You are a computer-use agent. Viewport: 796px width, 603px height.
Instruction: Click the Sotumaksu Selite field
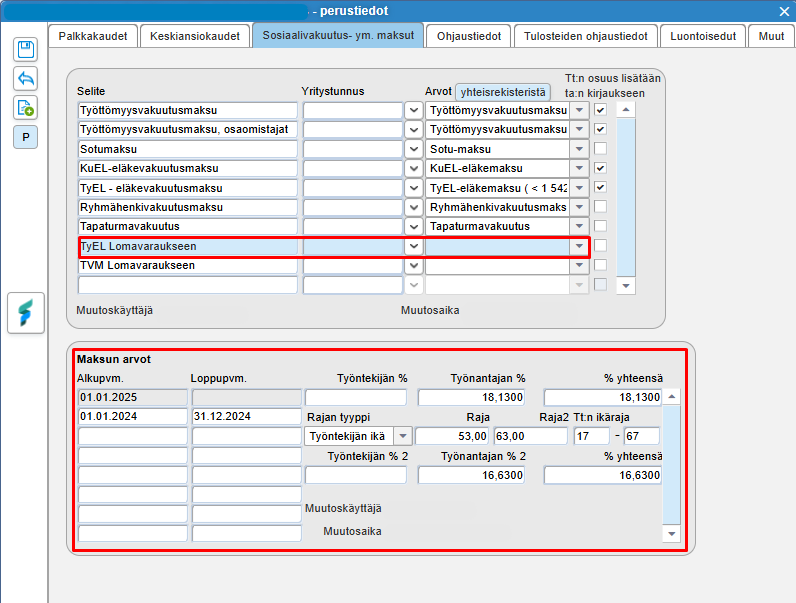(187, 149)
